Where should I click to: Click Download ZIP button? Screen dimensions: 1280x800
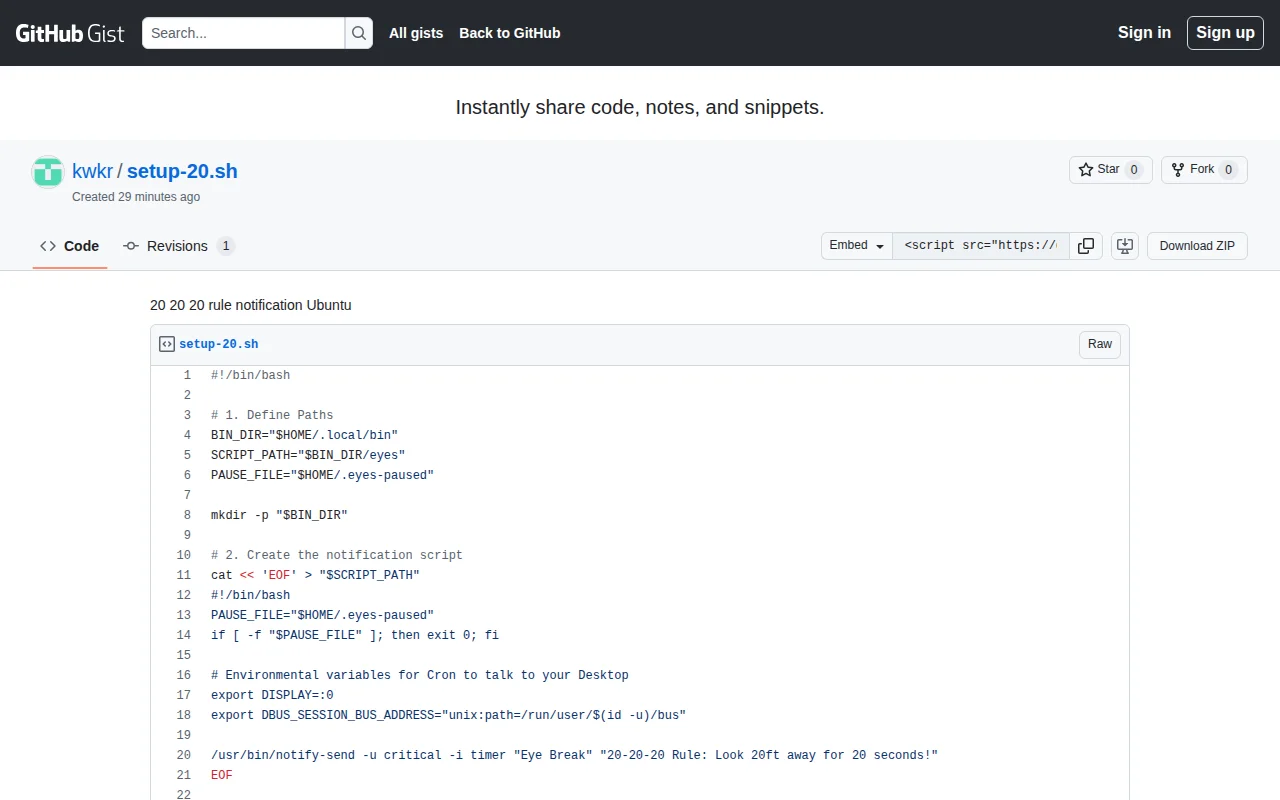click(x=1197, y=246)
